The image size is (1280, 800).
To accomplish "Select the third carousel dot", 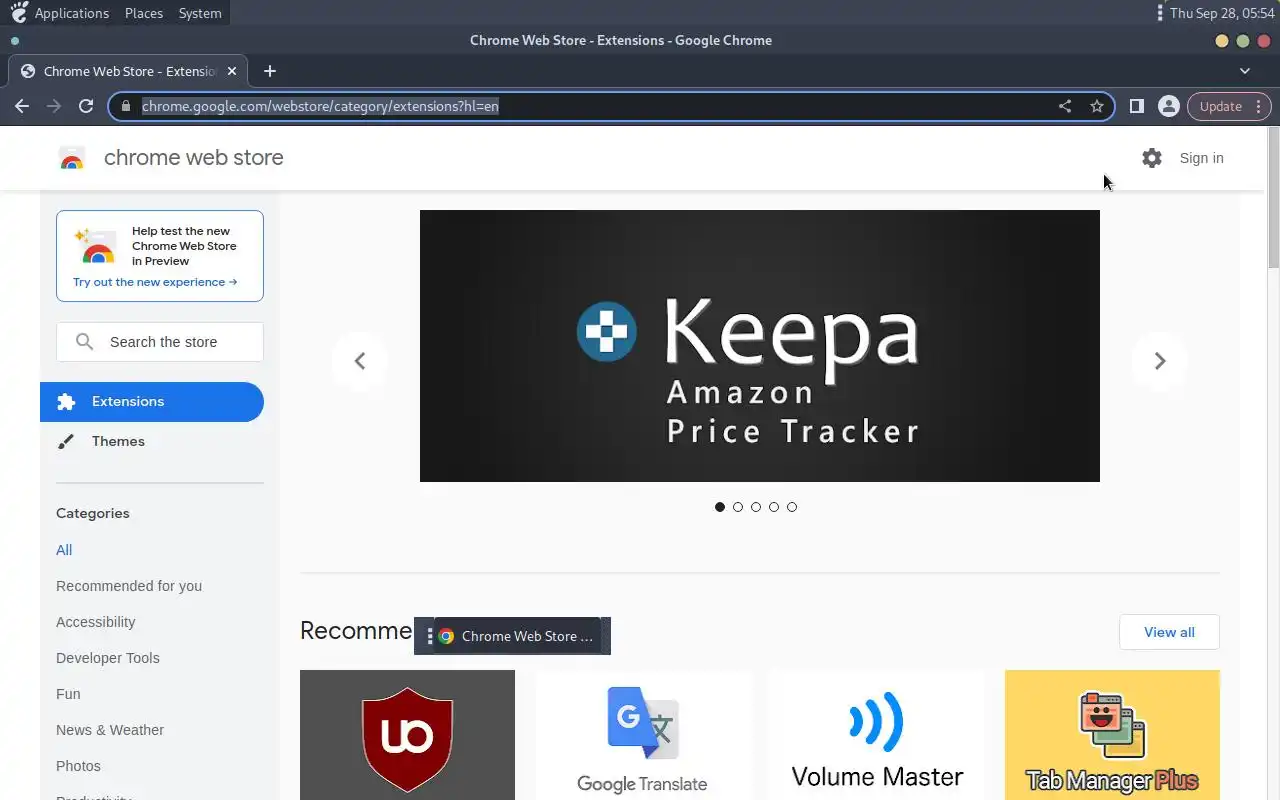I will (x=756, y=507).
